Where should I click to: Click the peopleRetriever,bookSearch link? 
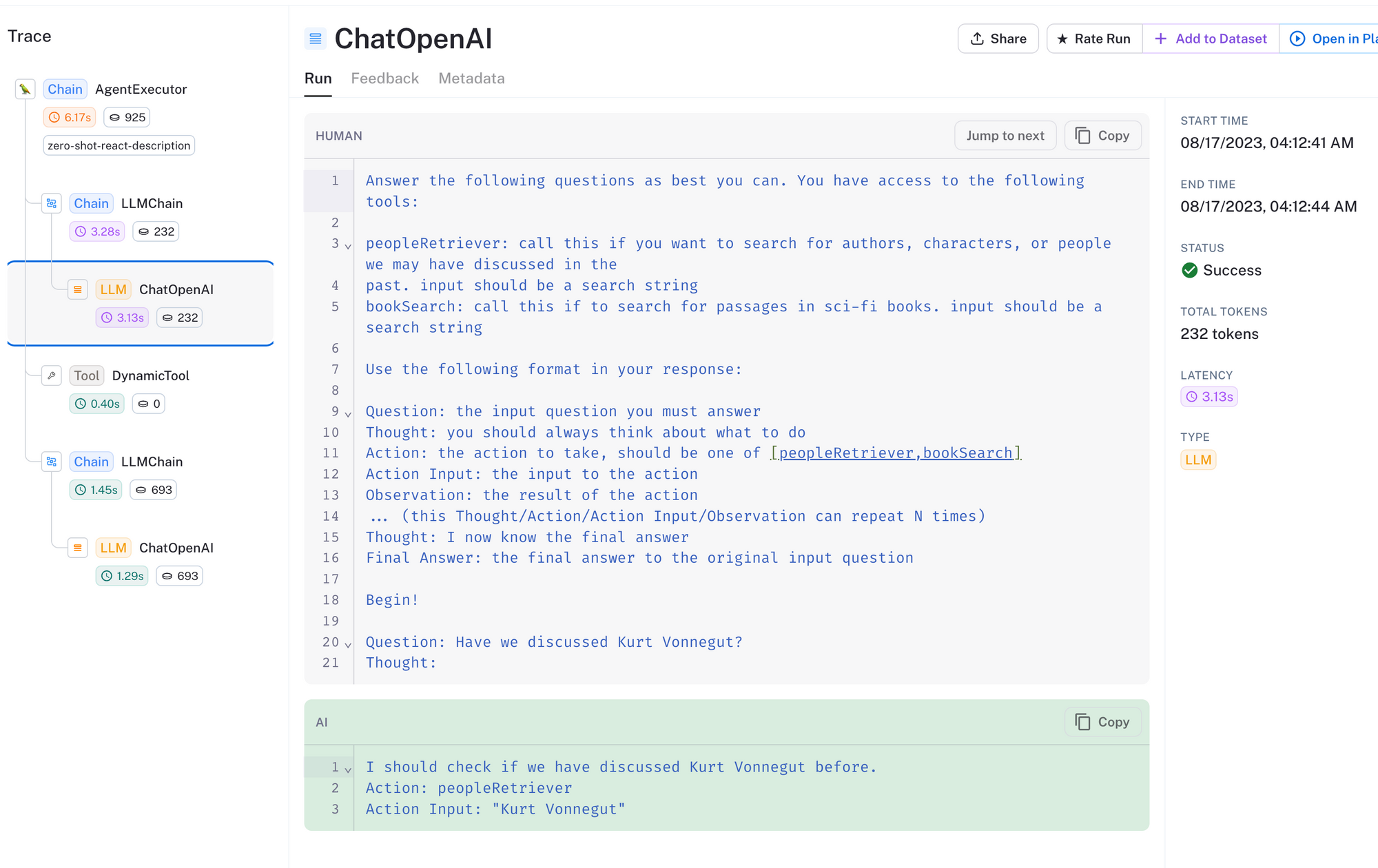click(x=896, y=453)
